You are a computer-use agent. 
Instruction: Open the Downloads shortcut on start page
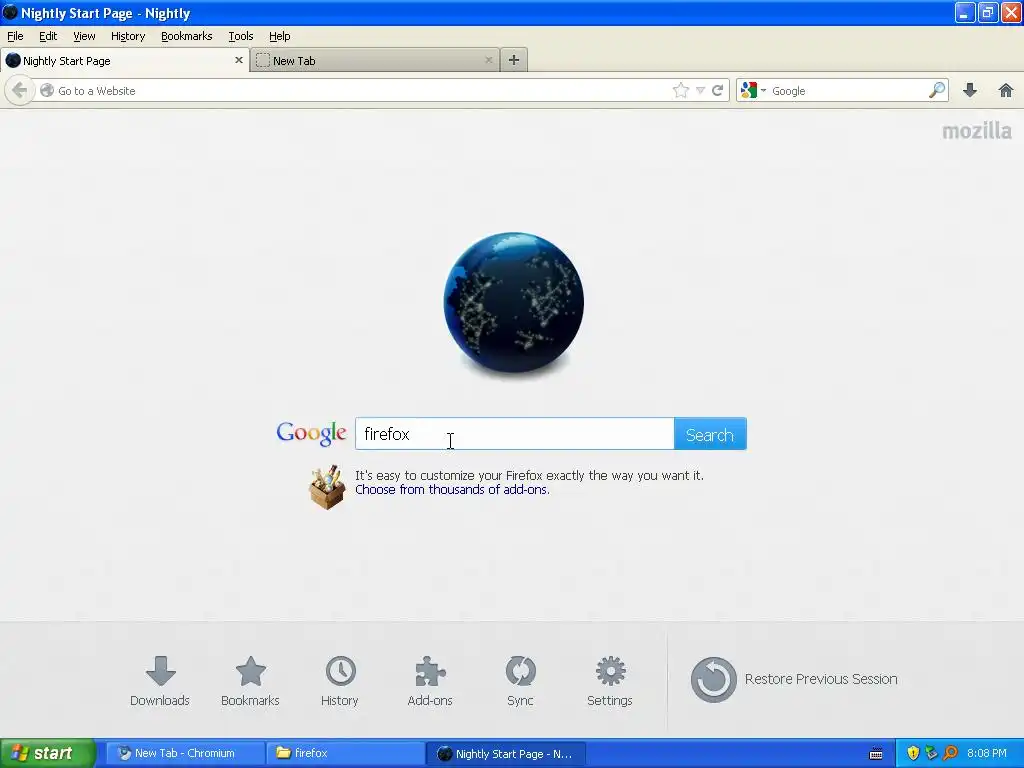[x=160, y=681]
